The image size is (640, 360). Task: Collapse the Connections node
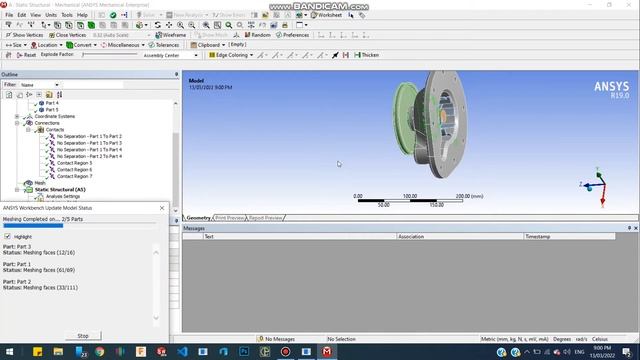17,123
